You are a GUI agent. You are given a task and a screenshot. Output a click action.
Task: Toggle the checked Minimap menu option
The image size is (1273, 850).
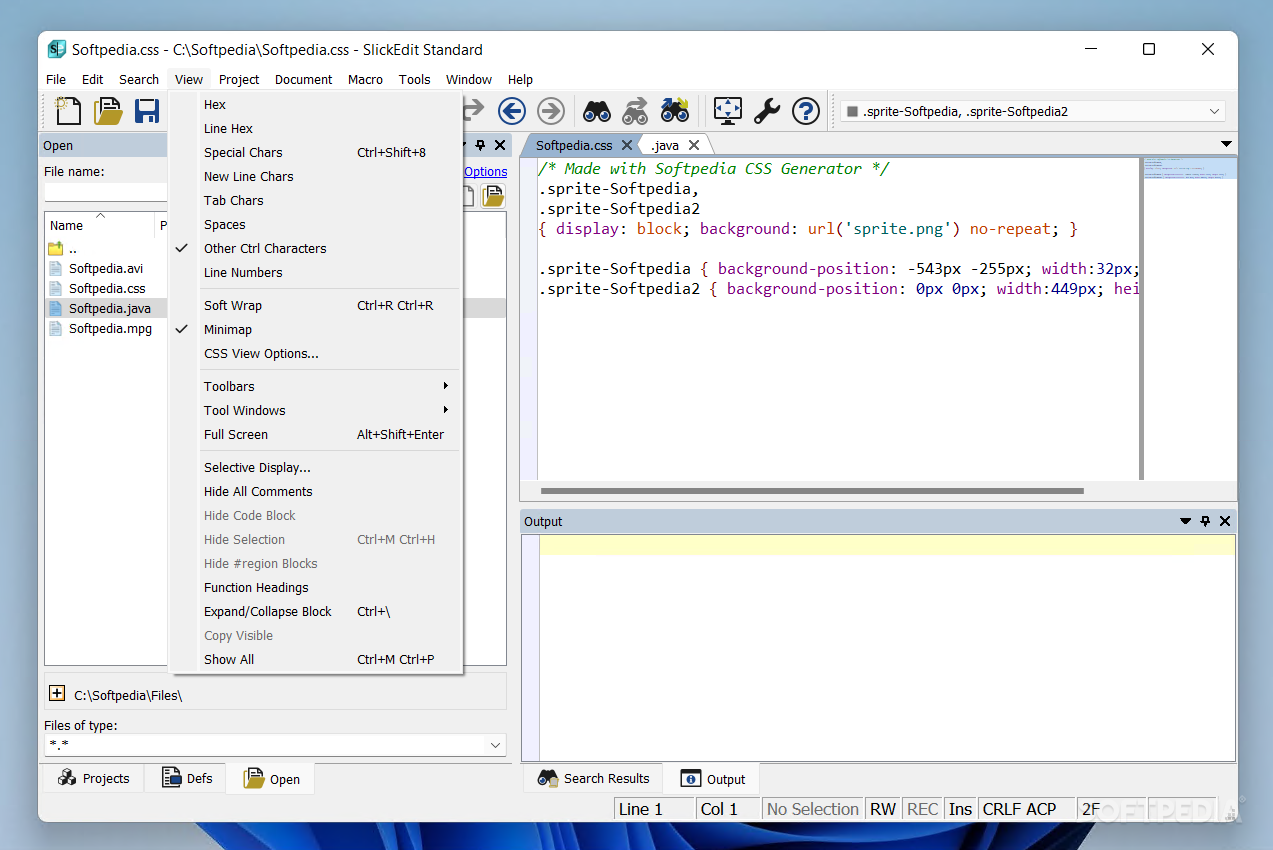pyautogui.click(x=316, y=329)
